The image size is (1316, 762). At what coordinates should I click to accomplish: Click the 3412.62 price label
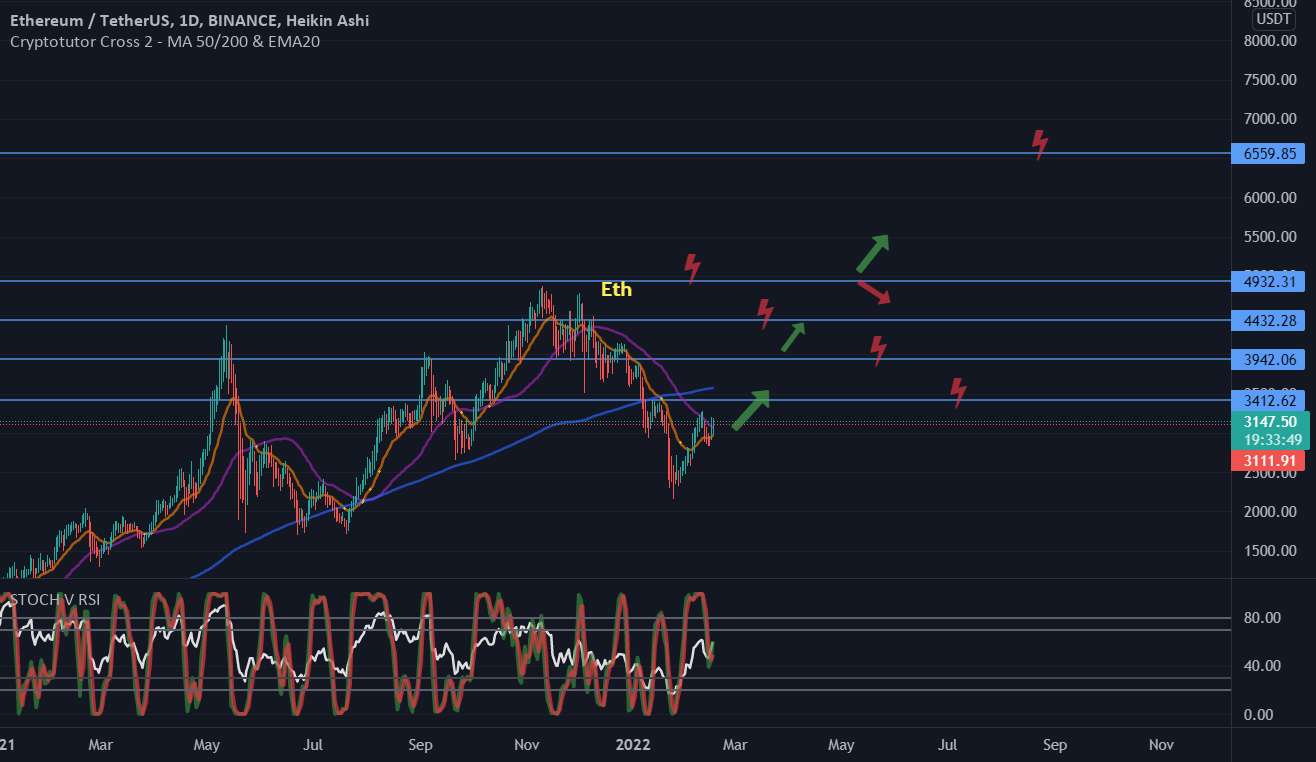pyautogui.click(x=1269, y=400)
